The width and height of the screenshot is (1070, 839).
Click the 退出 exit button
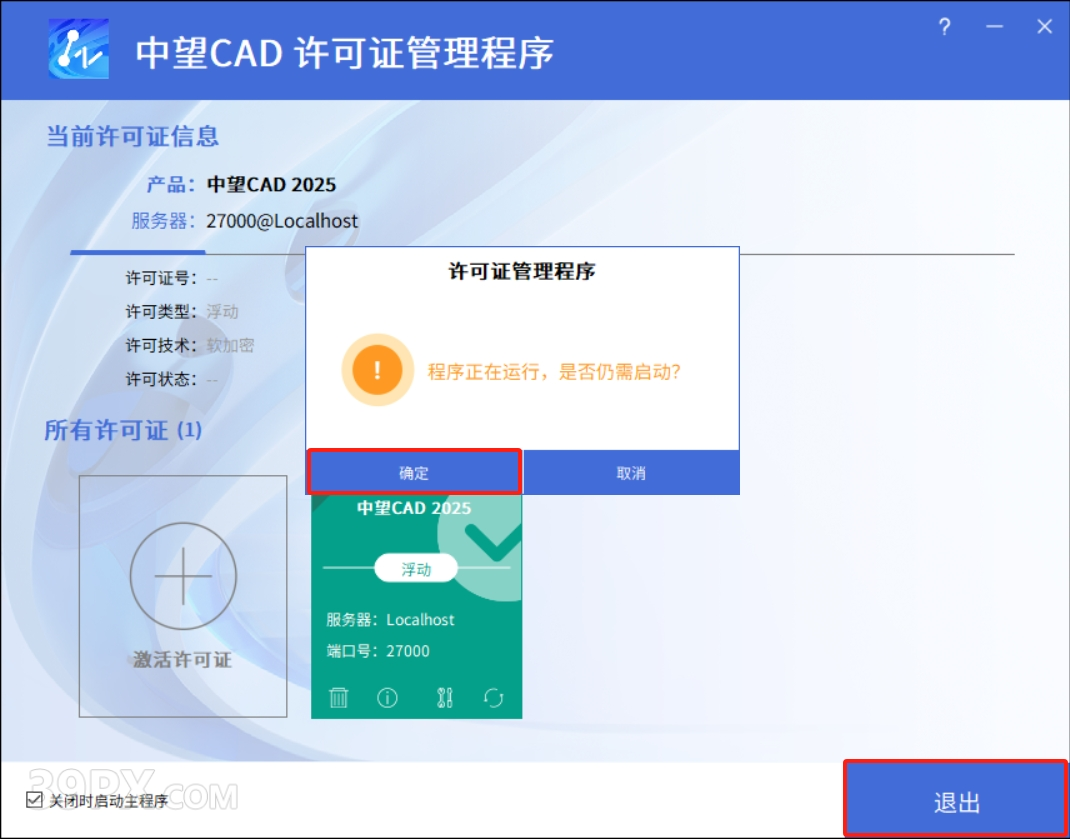coord(956,798)
